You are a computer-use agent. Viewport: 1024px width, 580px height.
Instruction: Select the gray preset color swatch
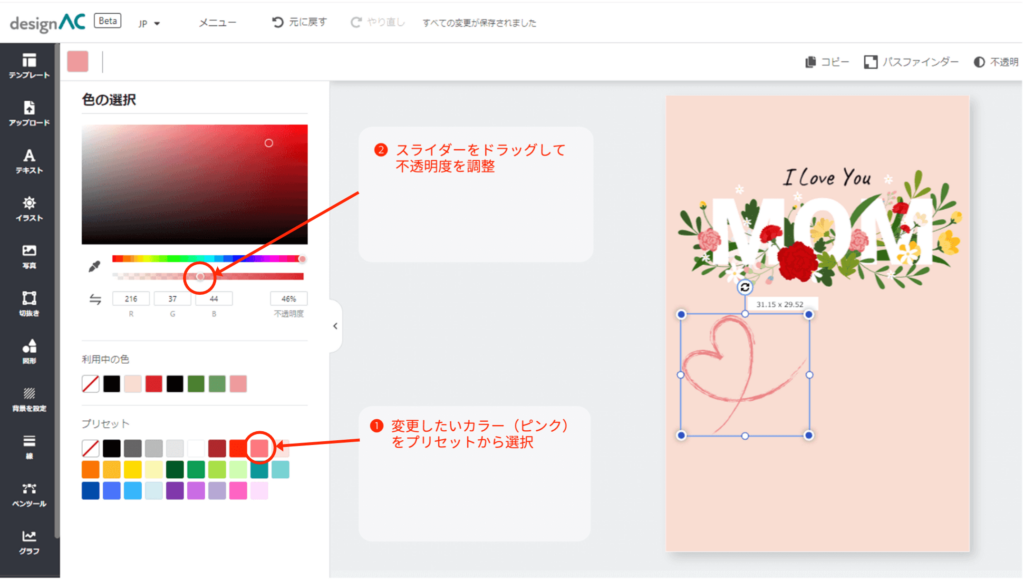coord(133,448)
